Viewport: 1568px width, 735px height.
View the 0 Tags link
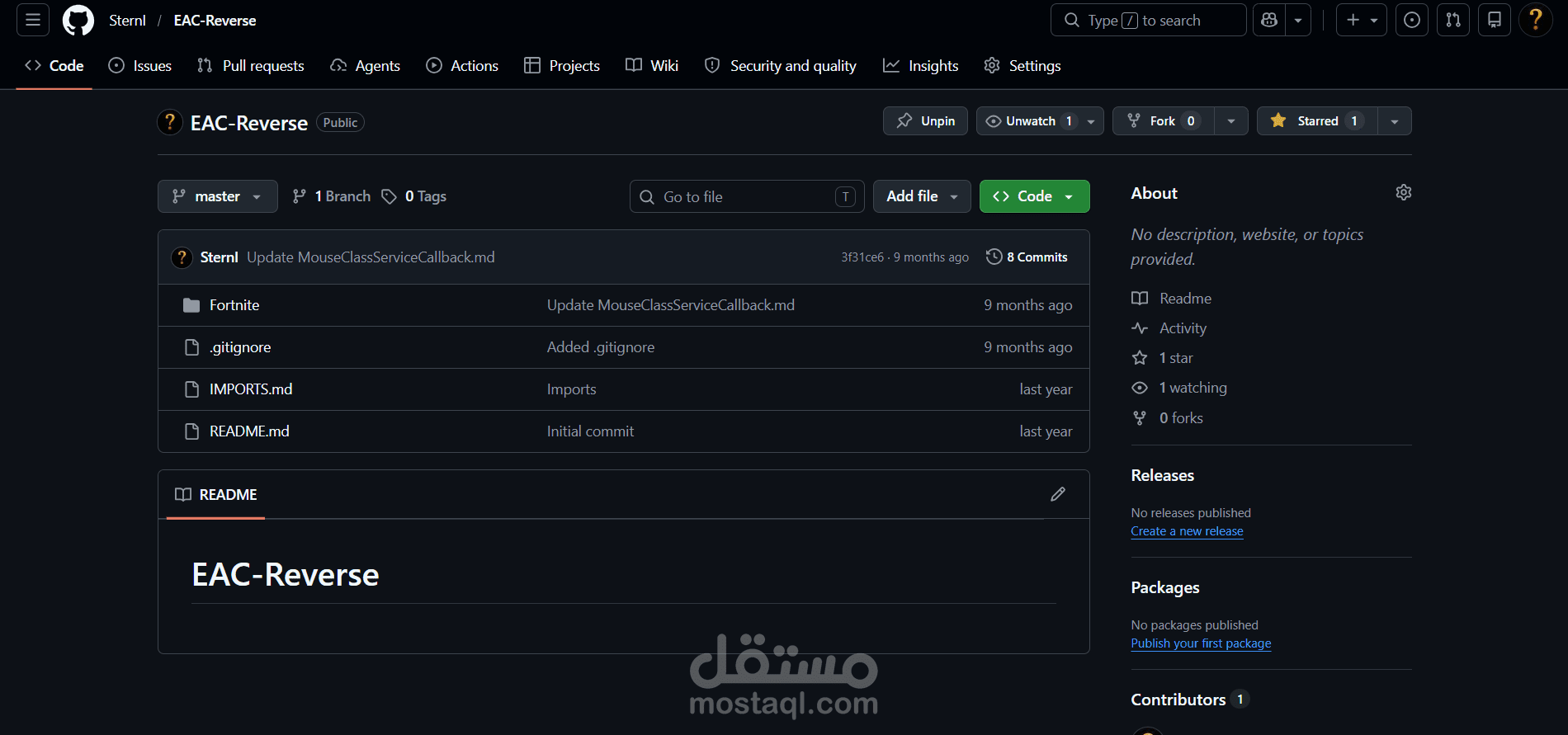tap(414, 196)
